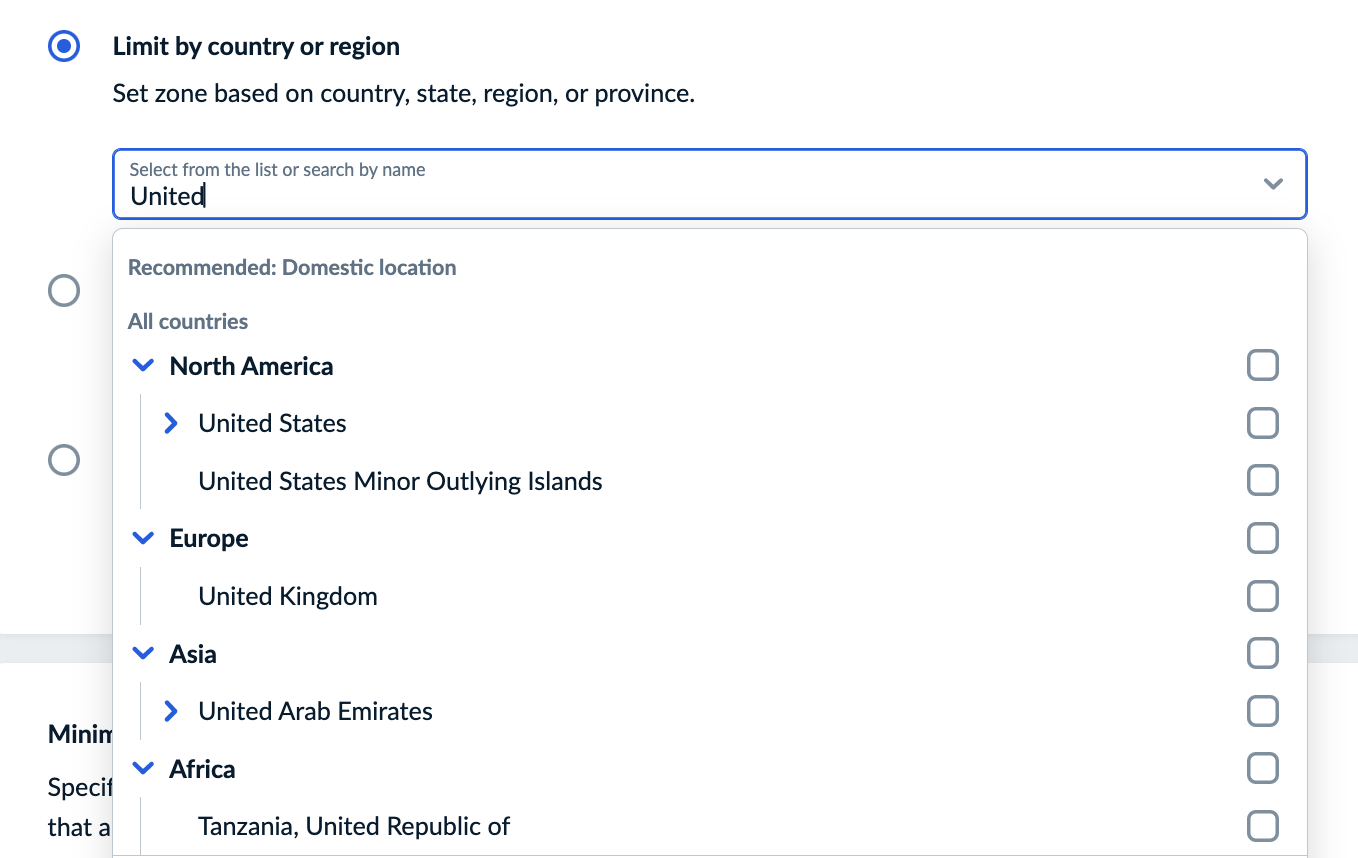Screen dimensions: 1358x858
Task: Collapse the Europe continent group
Action: pos(142,538)
